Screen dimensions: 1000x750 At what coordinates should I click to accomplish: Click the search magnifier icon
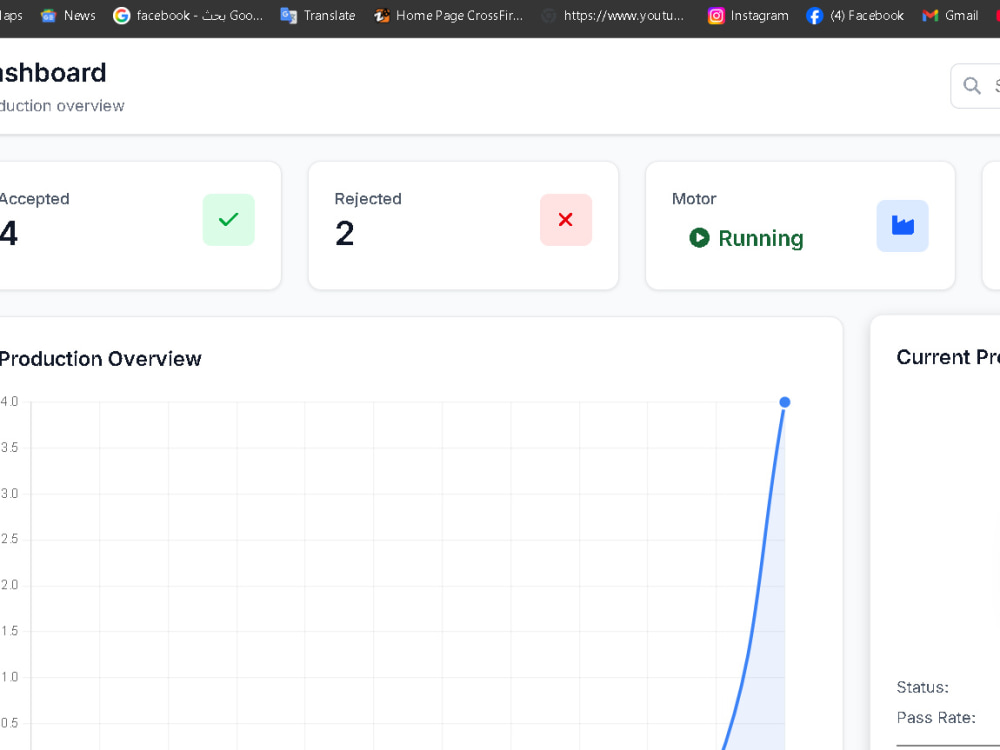click(x=971, y=85)
